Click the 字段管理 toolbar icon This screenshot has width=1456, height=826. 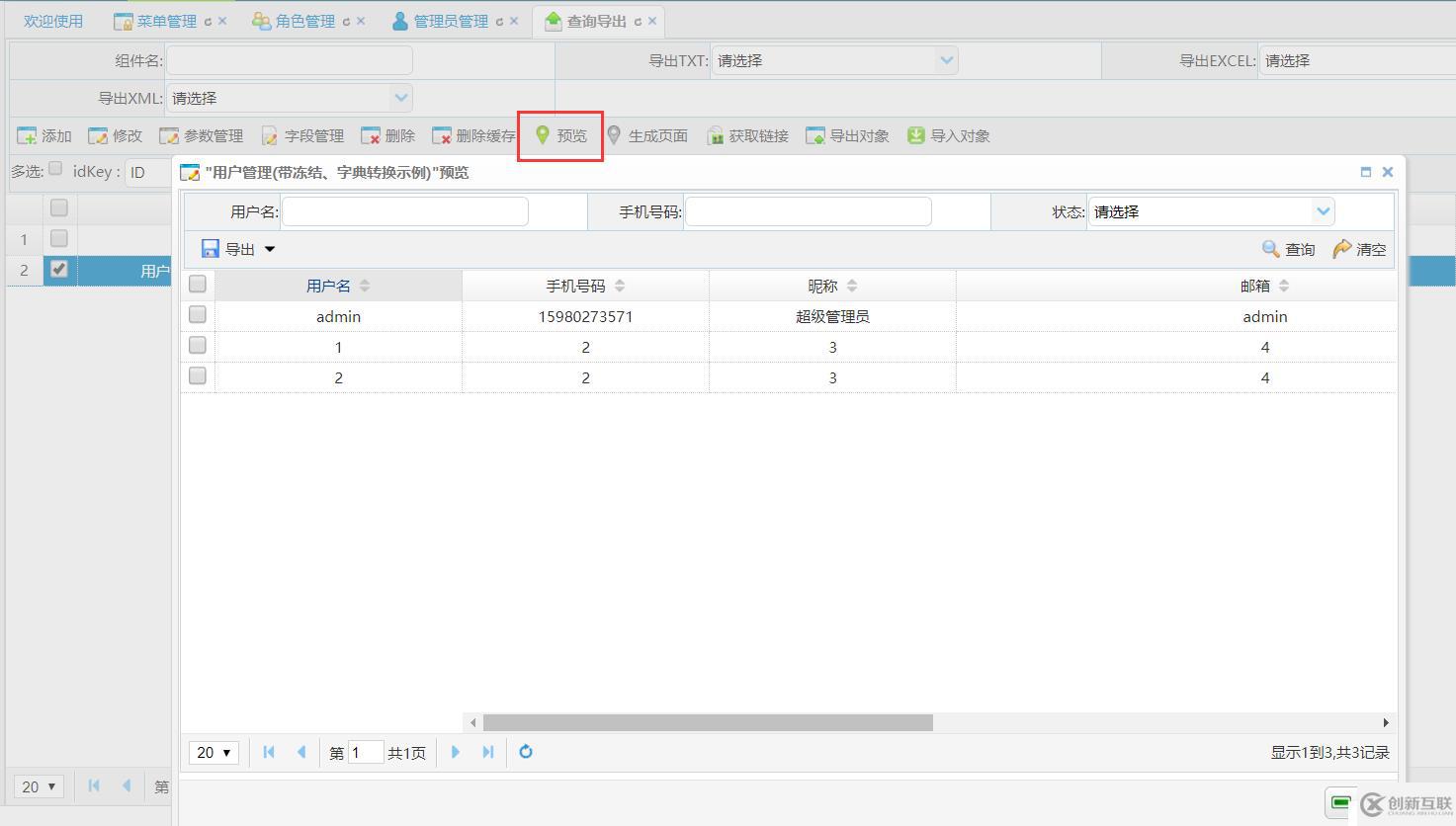pos(301,135)
